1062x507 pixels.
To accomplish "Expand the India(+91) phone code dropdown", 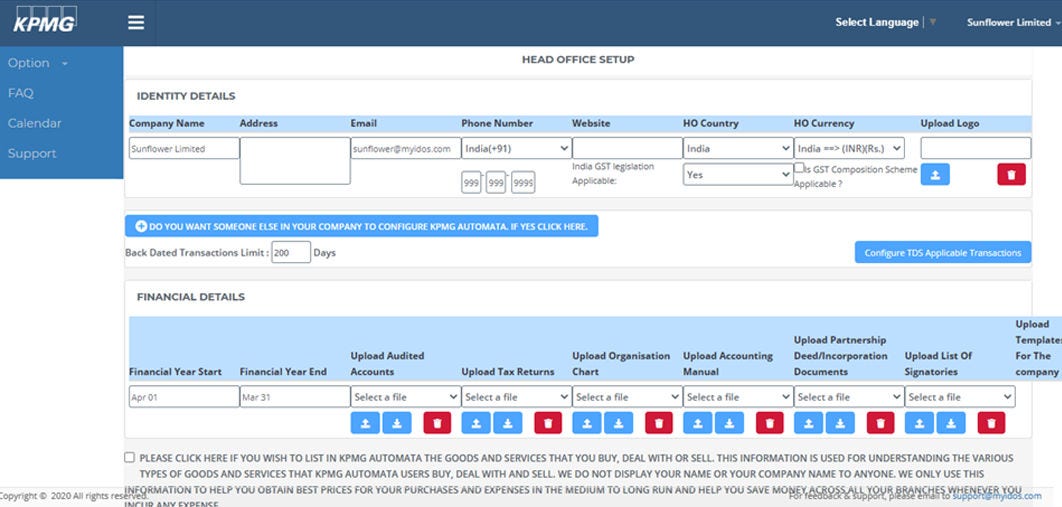I will coord(516,148).
